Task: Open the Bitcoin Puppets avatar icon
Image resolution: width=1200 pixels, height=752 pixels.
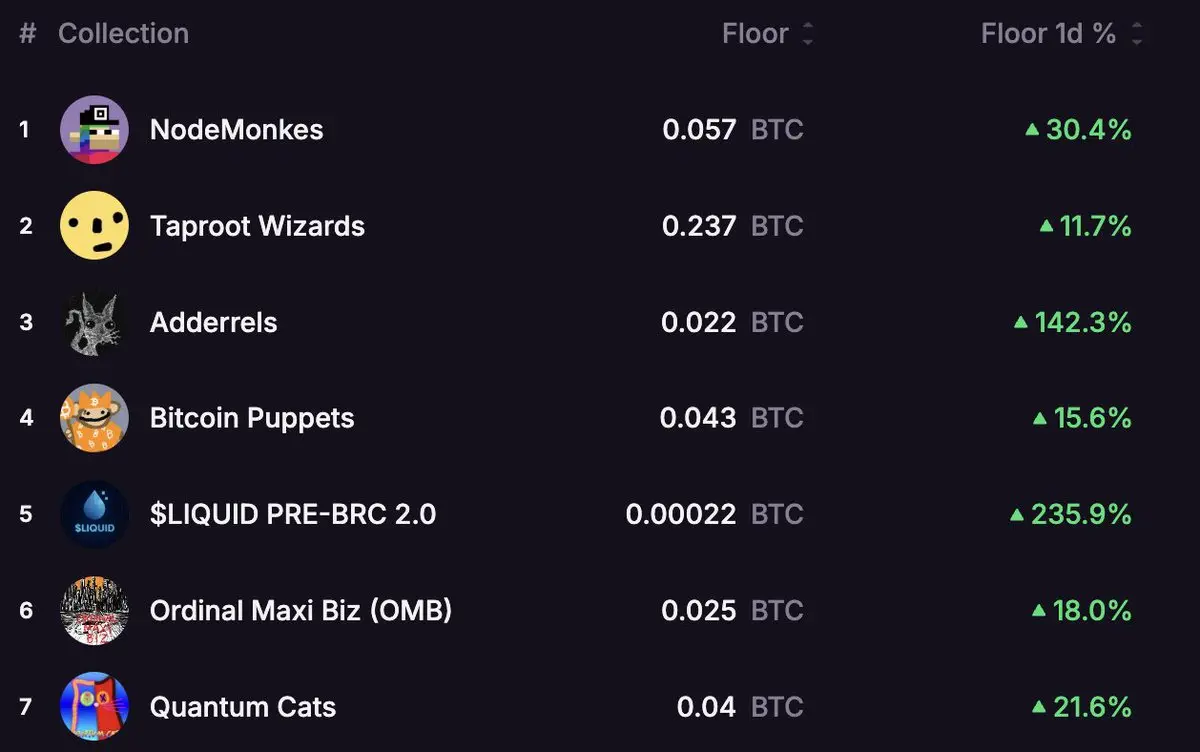Action: [x=94, y=418]
